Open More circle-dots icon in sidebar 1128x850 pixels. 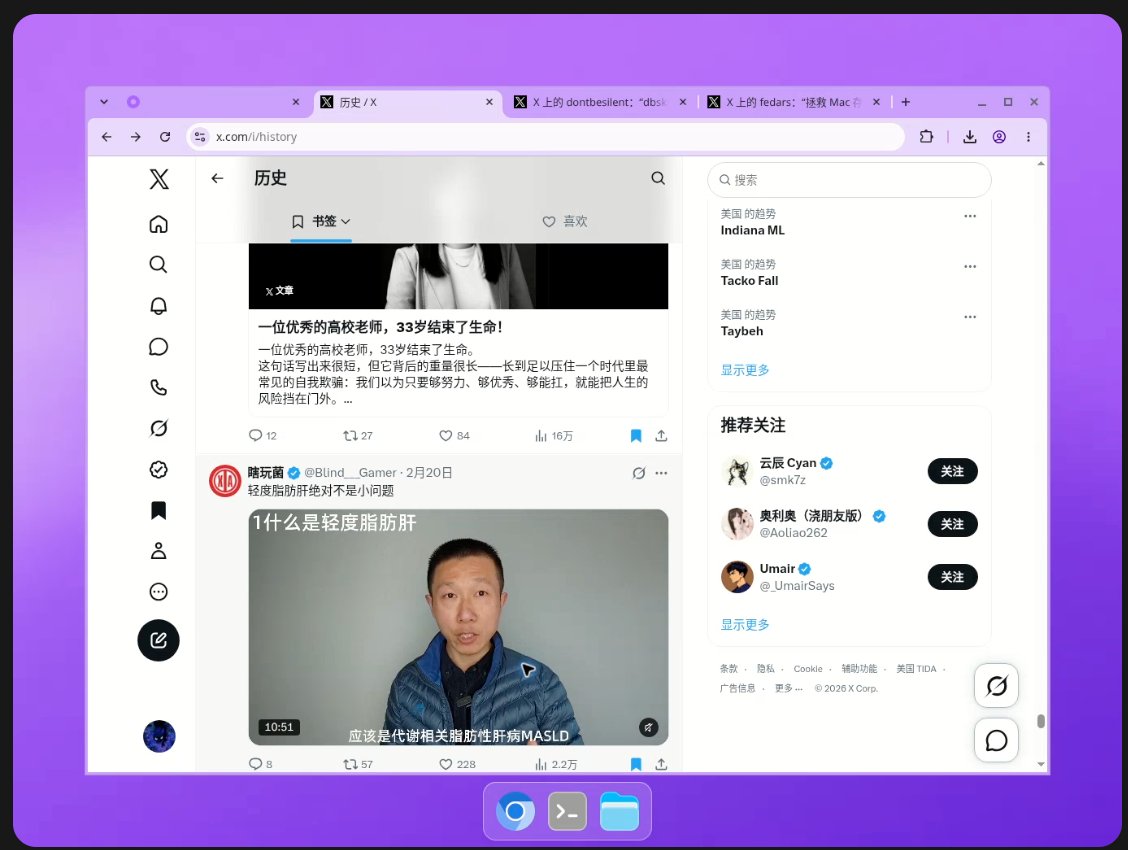[x=158, y=592]
